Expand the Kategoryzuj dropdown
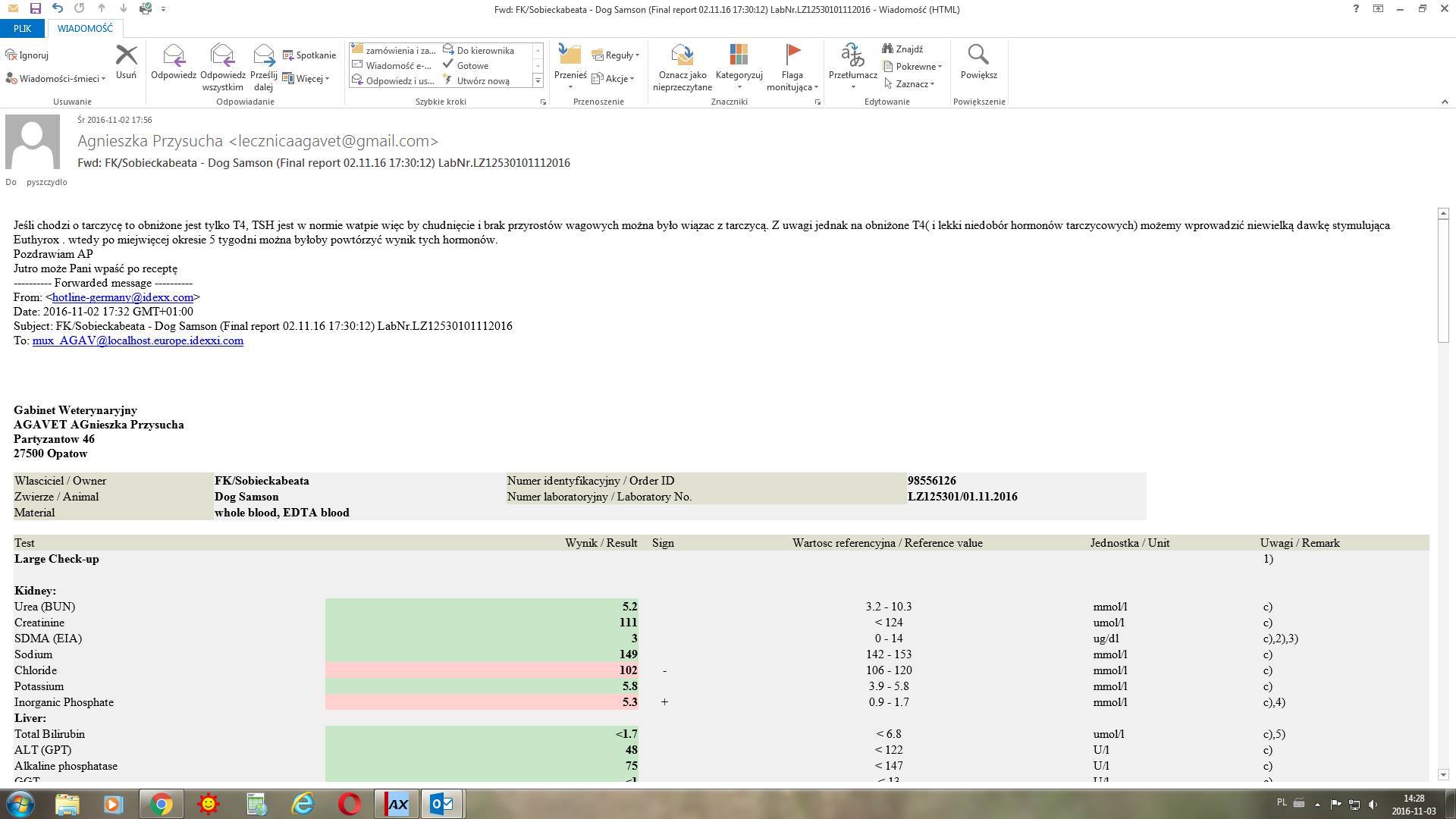The image size is (1456, 819). [x=739, y=86]
